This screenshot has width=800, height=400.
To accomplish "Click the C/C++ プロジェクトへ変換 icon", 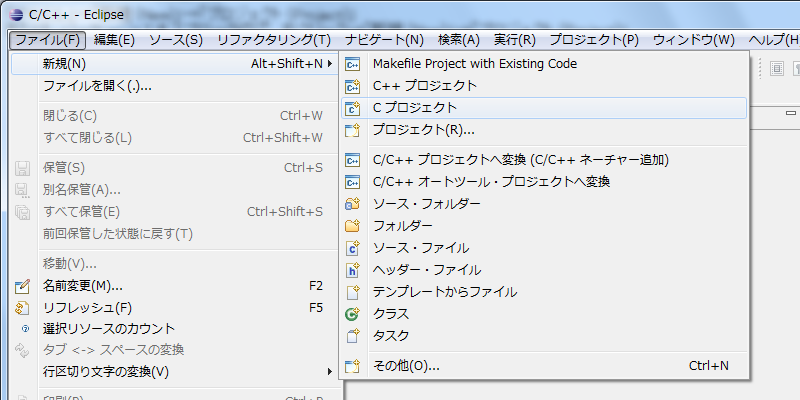I will tap(353, 160).
